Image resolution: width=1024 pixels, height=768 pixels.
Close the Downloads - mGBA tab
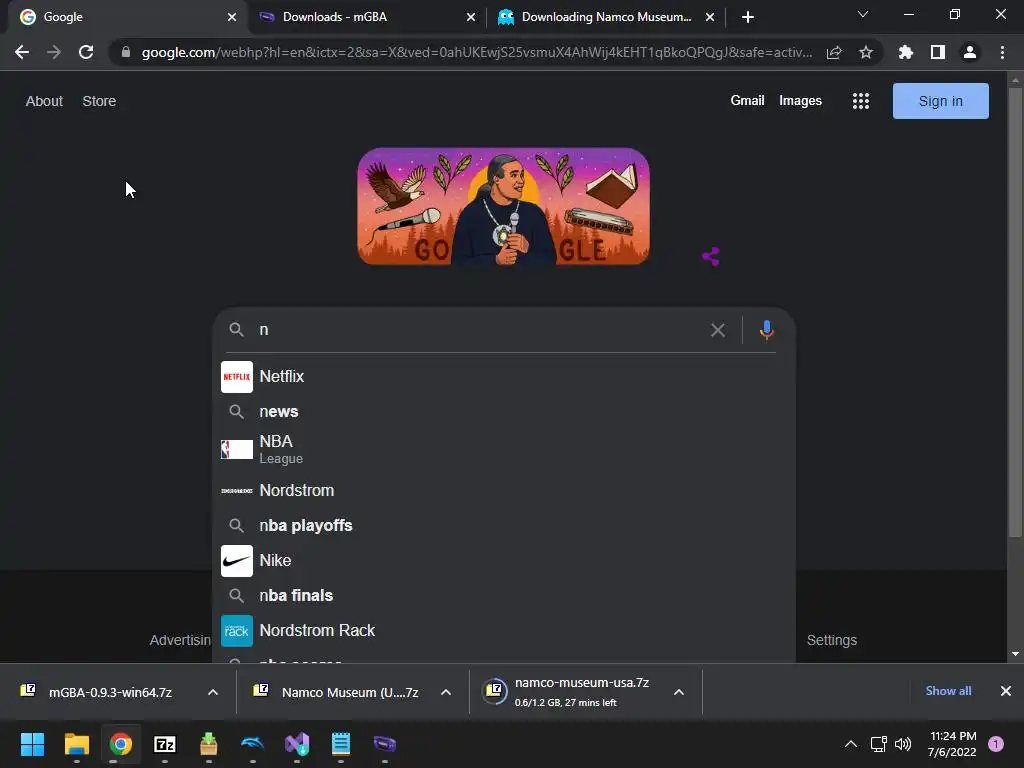click(471, 17)
